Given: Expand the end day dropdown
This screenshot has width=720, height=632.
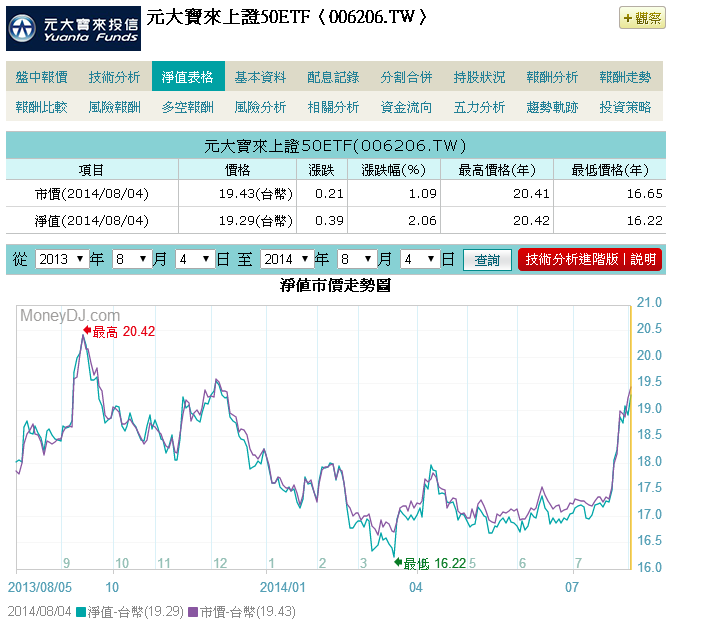Looking at the screenshot, I should tap(420, 259).
